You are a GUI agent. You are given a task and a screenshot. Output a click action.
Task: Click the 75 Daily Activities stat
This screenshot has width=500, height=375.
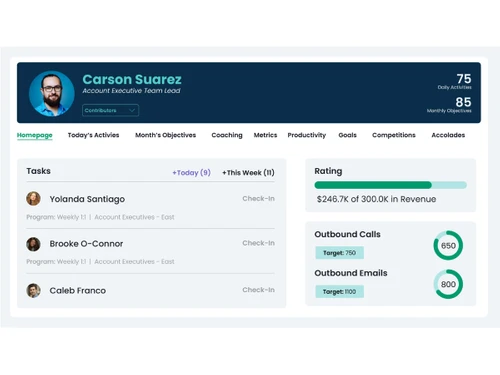pyautogui.click(x=455, y=81)
